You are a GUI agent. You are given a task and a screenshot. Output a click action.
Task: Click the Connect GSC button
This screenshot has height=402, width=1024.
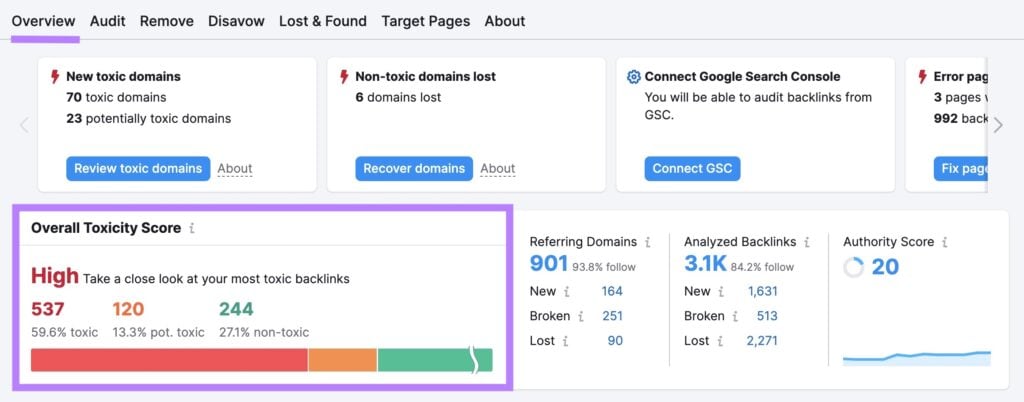tap(692, 168)
